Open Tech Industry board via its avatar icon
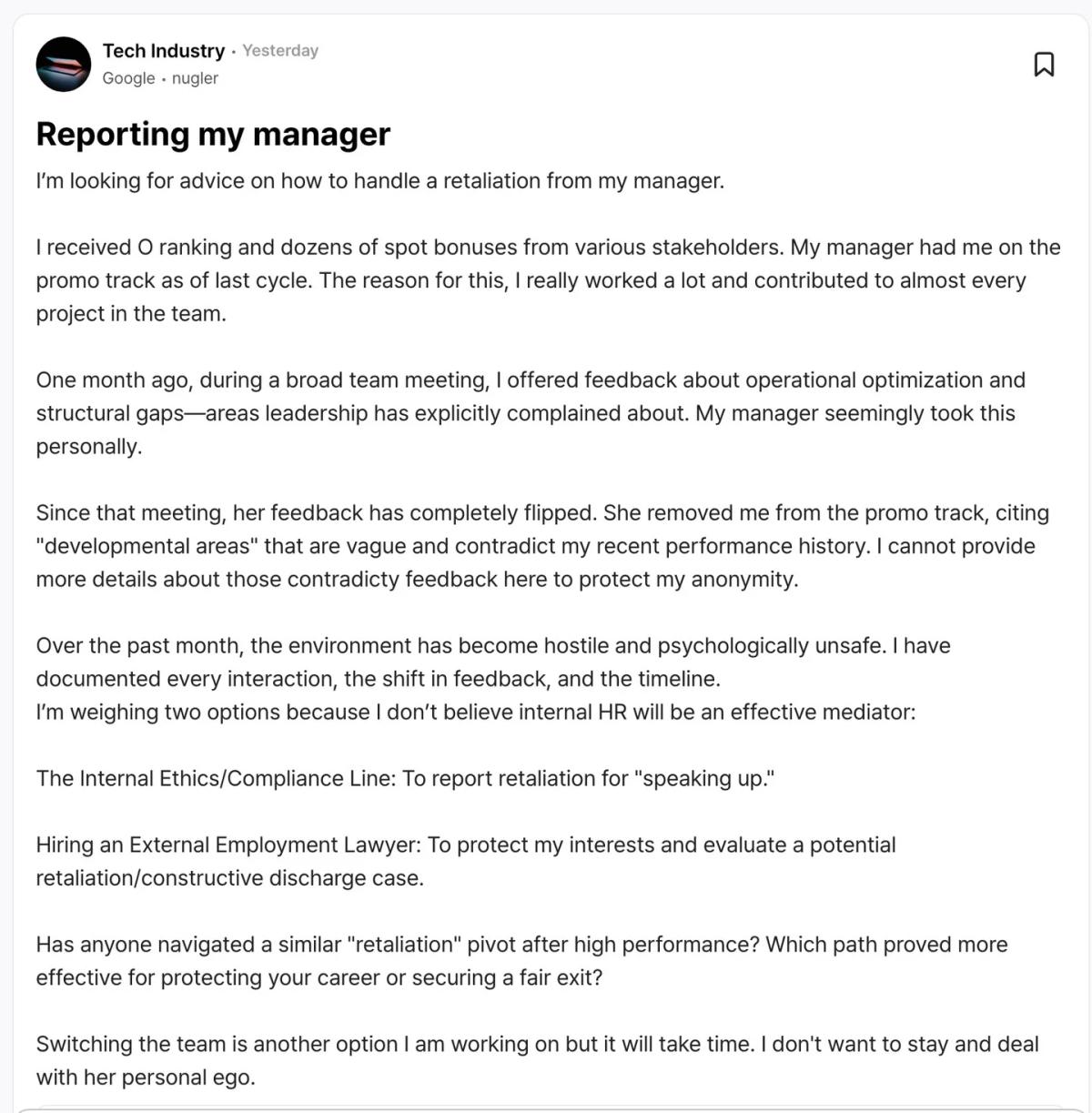This screenshot has width=1092, height=1113. point(63,64)
